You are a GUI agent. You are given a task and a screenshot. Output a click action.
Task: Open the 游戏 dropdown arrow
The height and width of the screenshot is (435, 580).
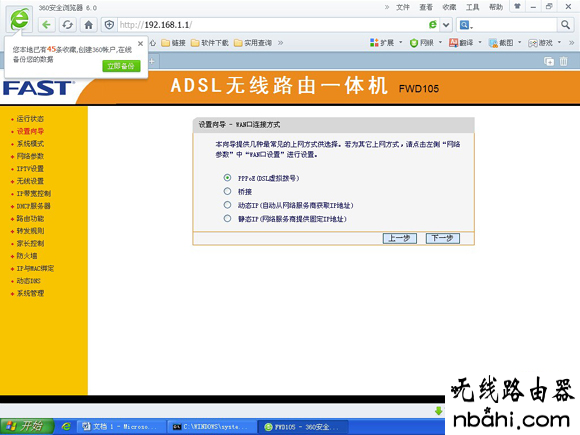559,43
